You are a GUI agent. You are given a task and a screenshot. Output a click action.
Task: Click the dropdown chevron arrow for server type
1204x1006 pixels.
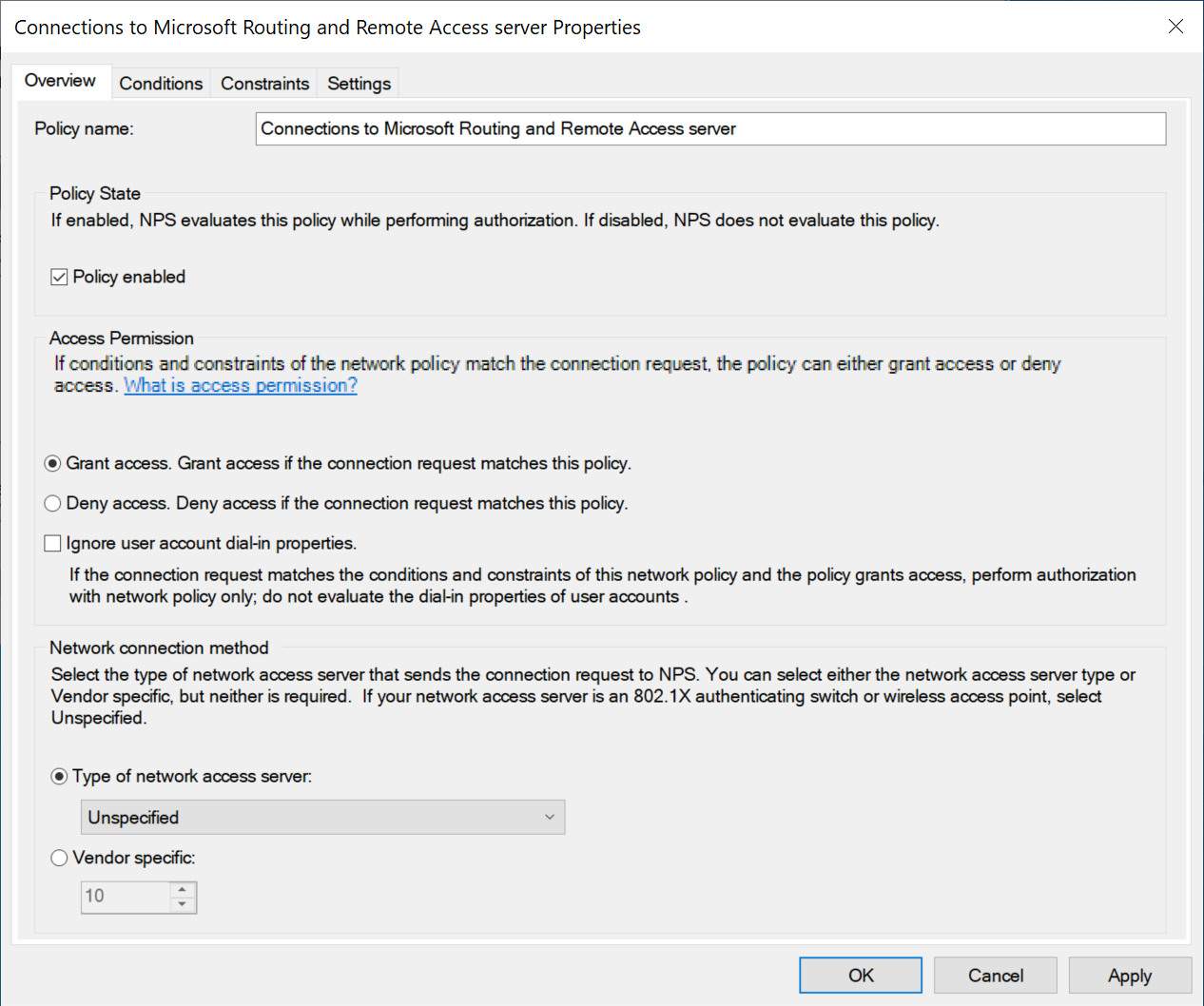pos(549,818)
